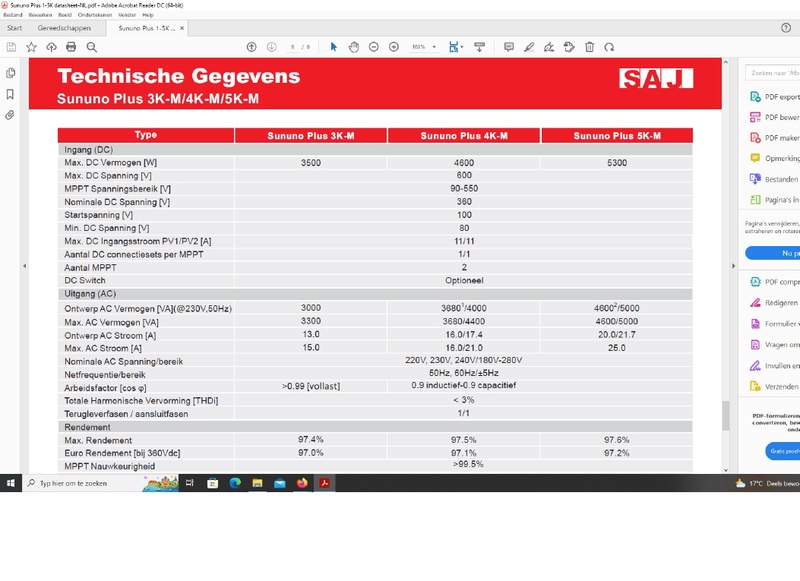Select the highlight text pen tool
This screenshot has width=800, height=581.
pos(529,47)
